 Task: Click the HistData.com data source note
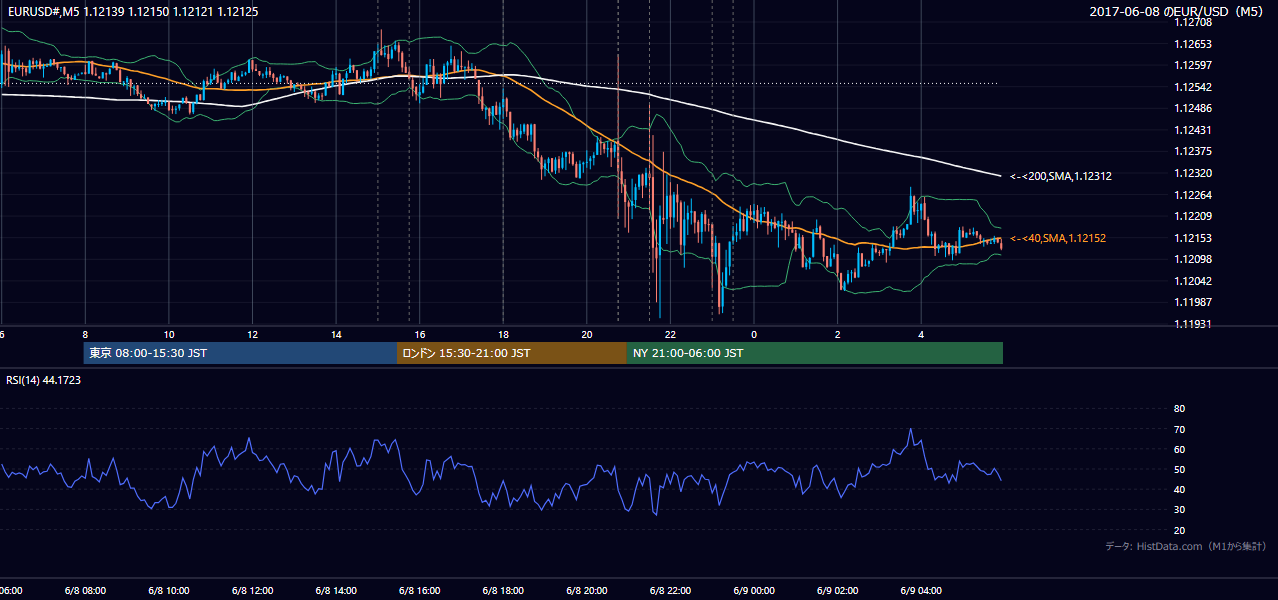pyautogui.click(x=1185, y=546)
